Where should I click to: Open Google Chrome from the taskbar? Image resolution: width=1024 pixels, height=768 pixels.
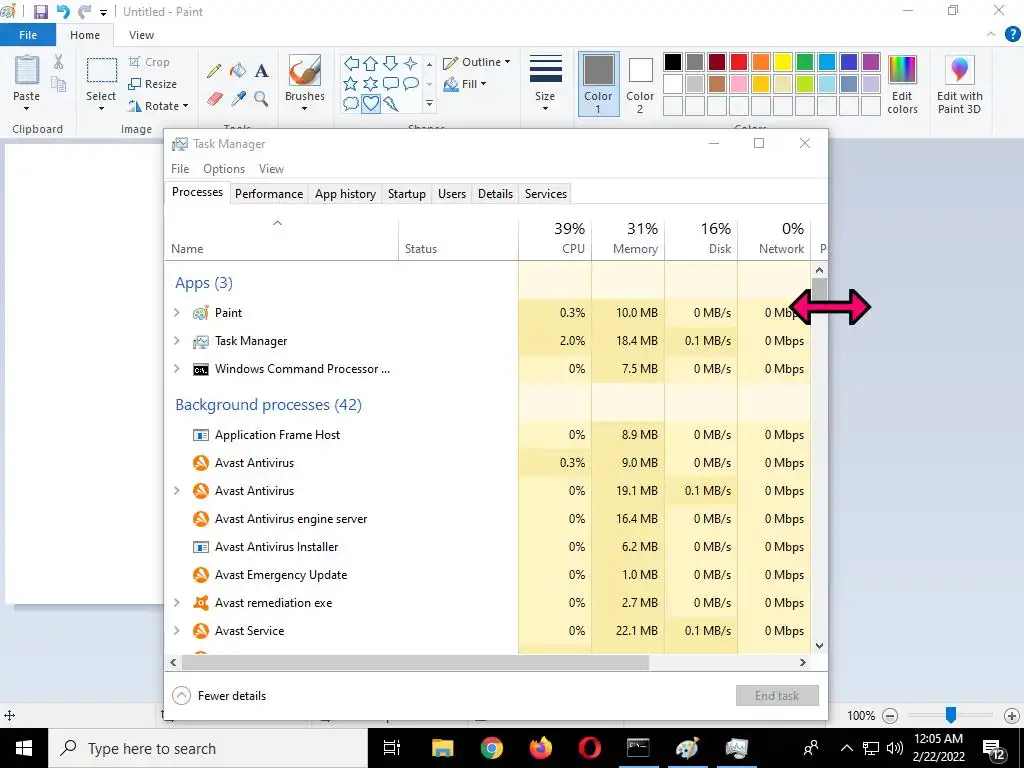point(492,748)
